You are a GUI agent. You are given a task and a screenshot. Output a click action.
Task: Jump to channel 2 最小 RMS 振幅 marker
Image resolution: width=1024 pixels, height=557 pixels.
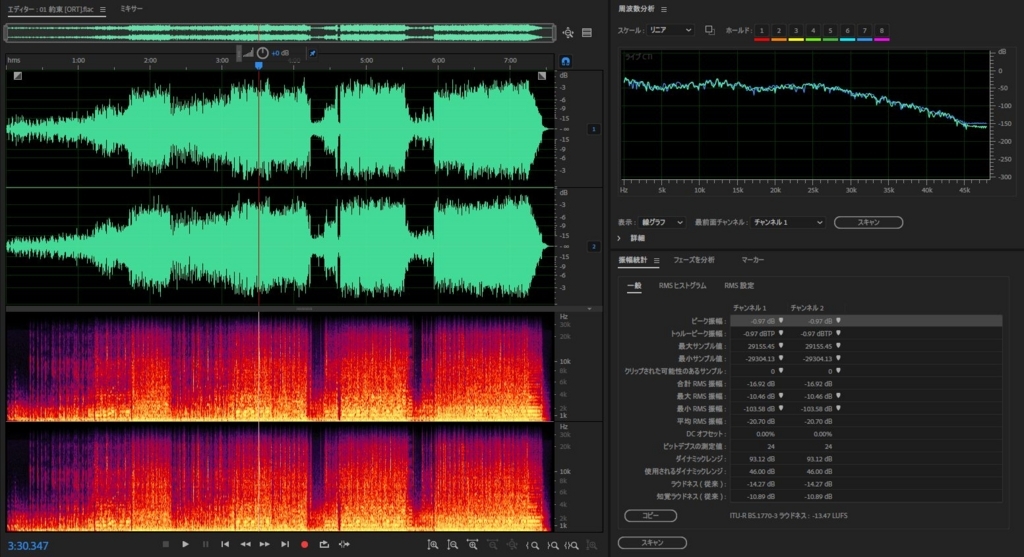838,408
